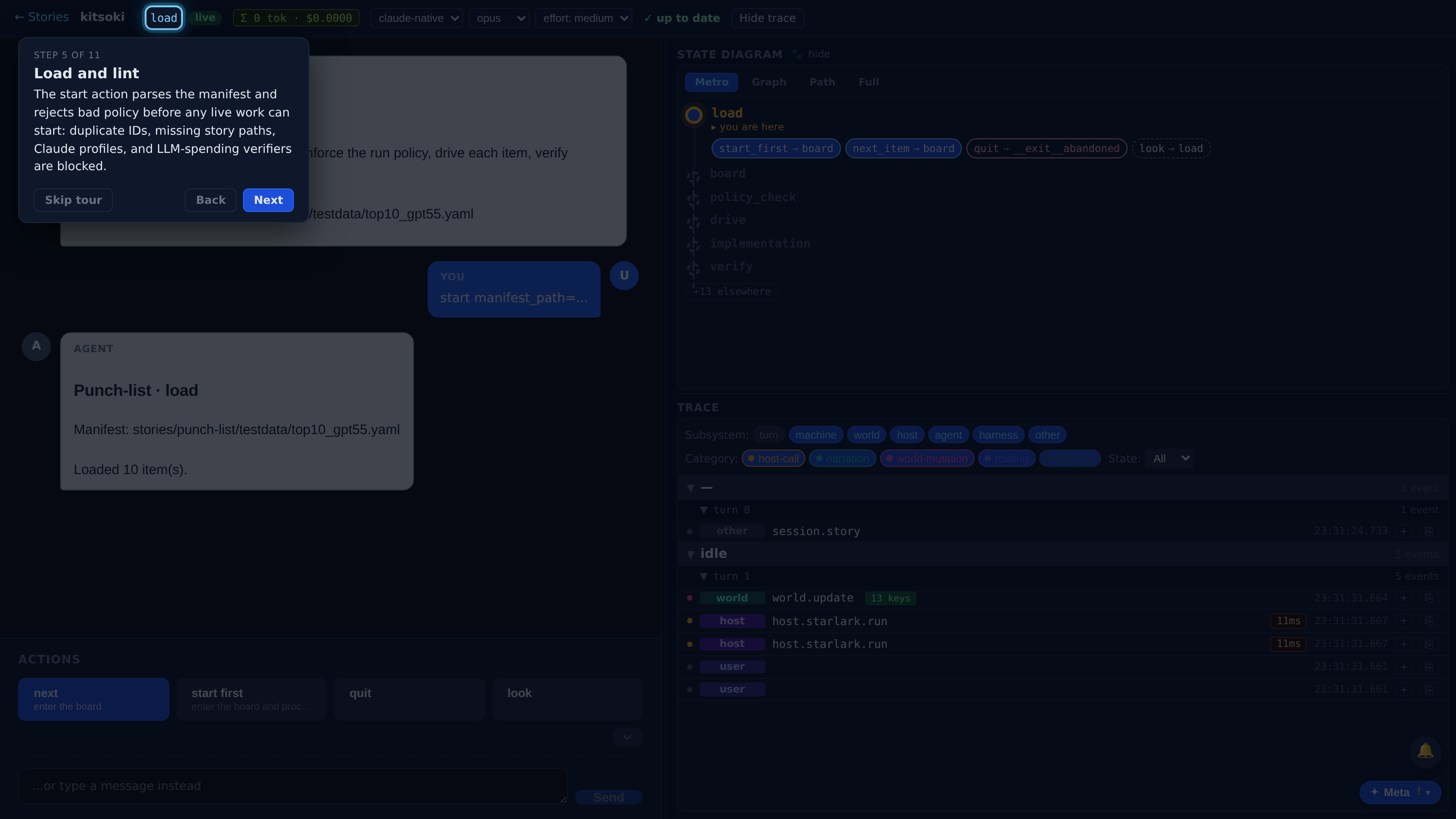Switch to the Graph diagram tab
This screenshot has width=1456, height=819.
pos(768,82)
